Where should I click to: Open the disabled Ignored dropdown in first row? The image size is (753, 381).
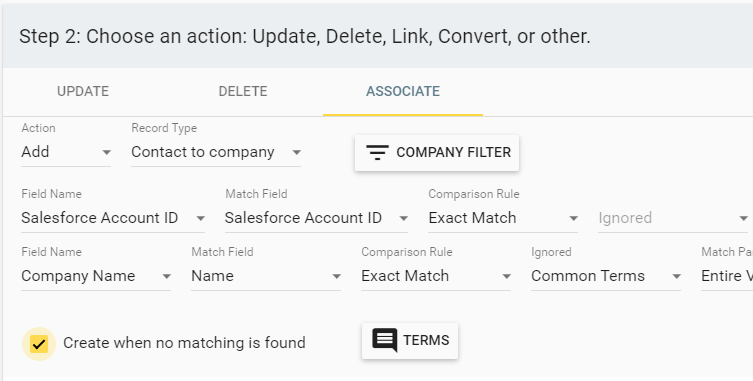pyautogui.click(x=673, y=218)
